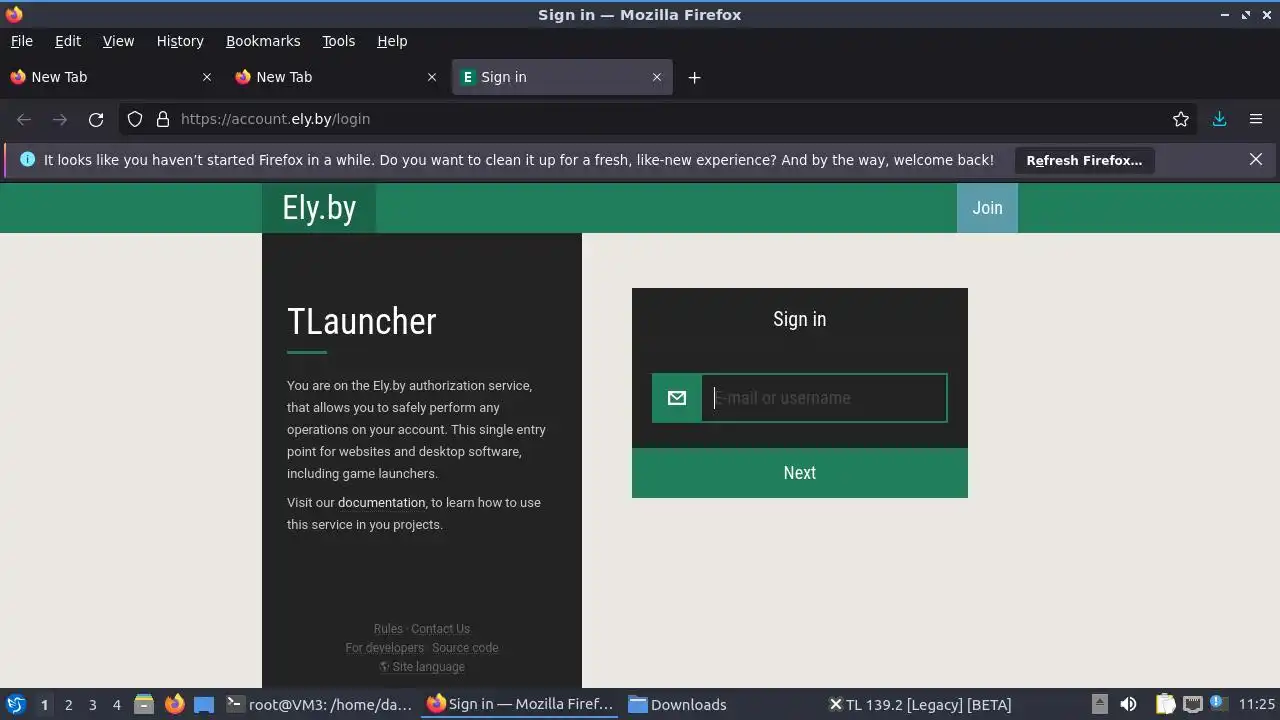Open the Source code footer link
Screen dimensions: 1280x720
(x=465, y=648)
